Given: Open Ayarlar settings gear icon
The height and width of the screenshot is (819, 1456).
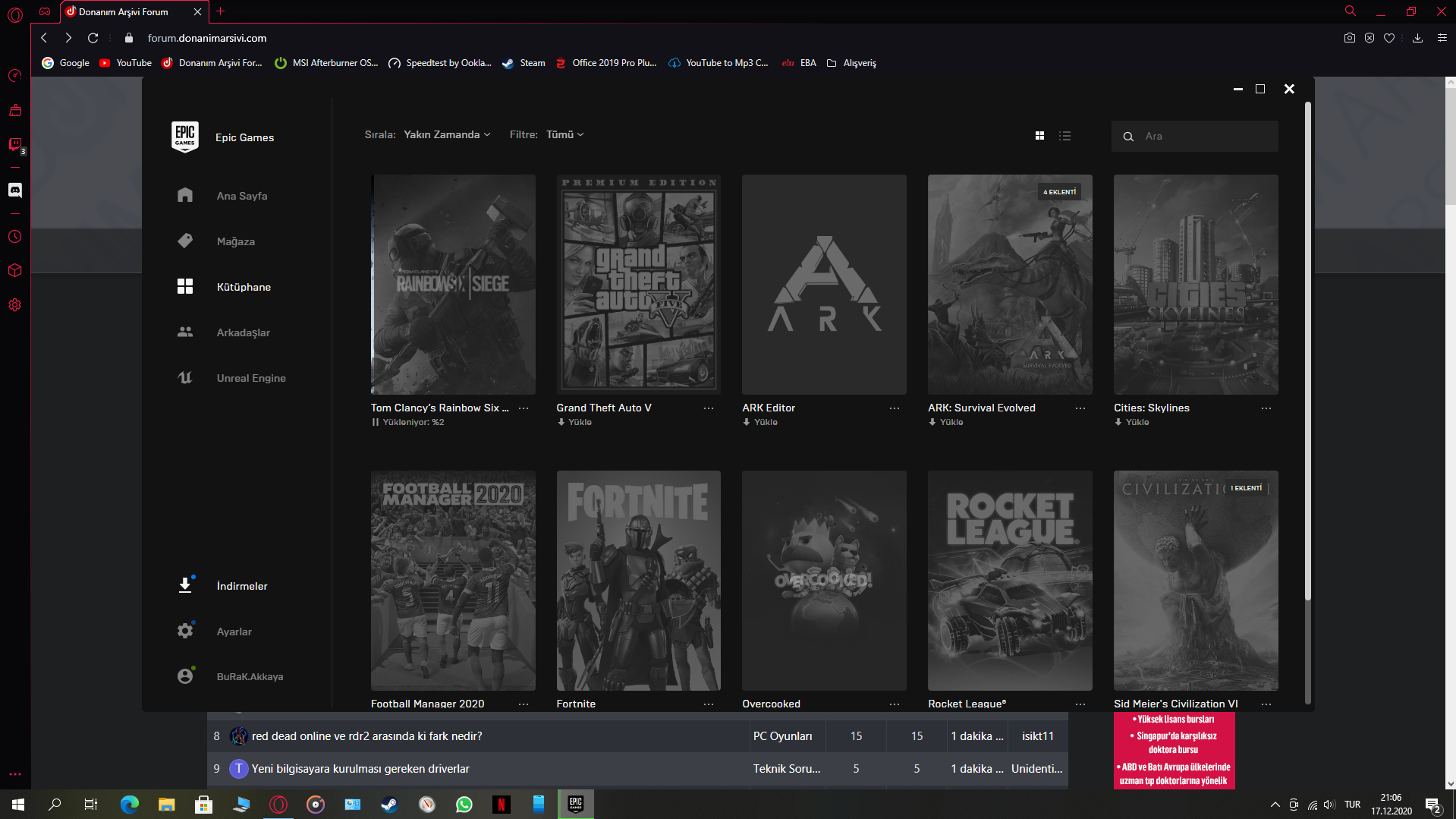Looking at the screenshot, I should click(x=185, y=631).
